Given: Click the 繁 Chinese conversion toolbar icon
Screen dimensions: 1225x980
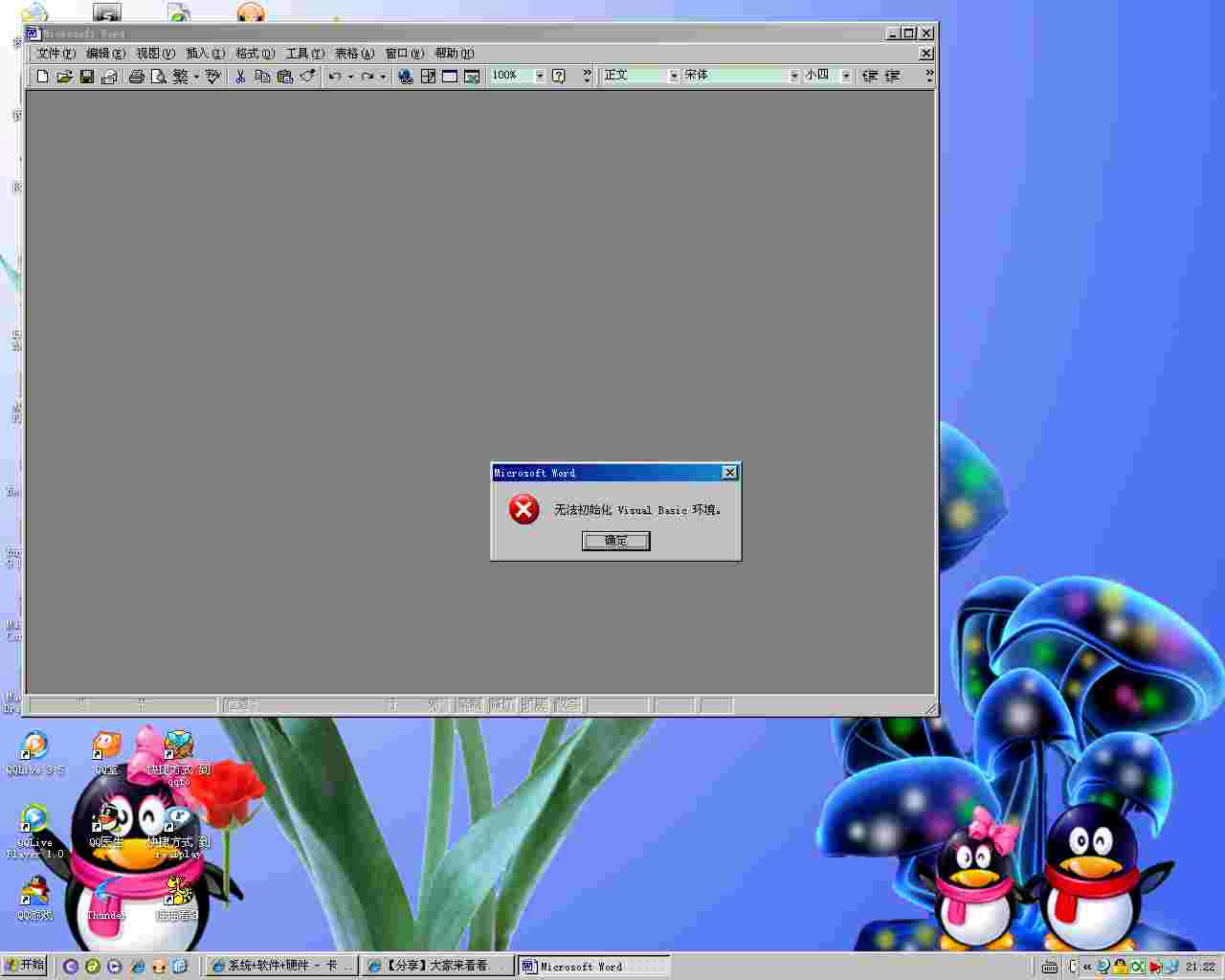Looking at the screenshot, I should 180,77.
